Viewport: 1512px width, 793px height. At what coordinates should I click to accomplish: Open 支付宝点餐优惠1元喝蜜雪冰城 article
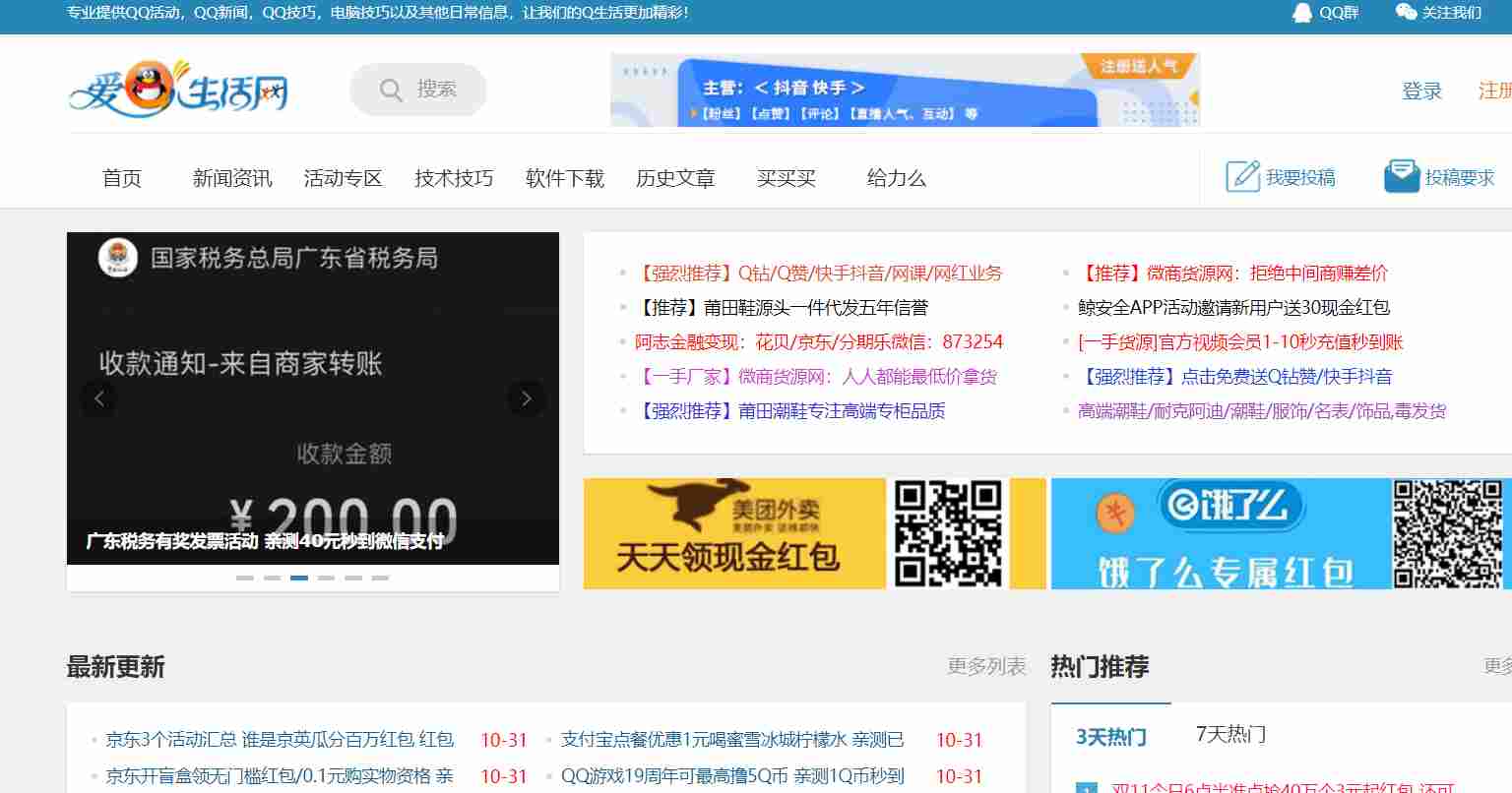click(x=732, y=740)
